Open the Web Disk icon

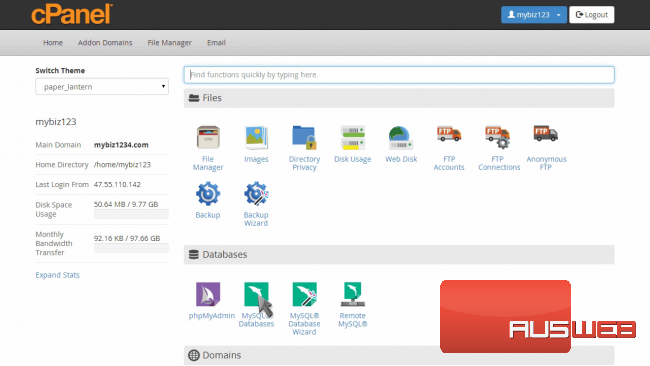401,137
